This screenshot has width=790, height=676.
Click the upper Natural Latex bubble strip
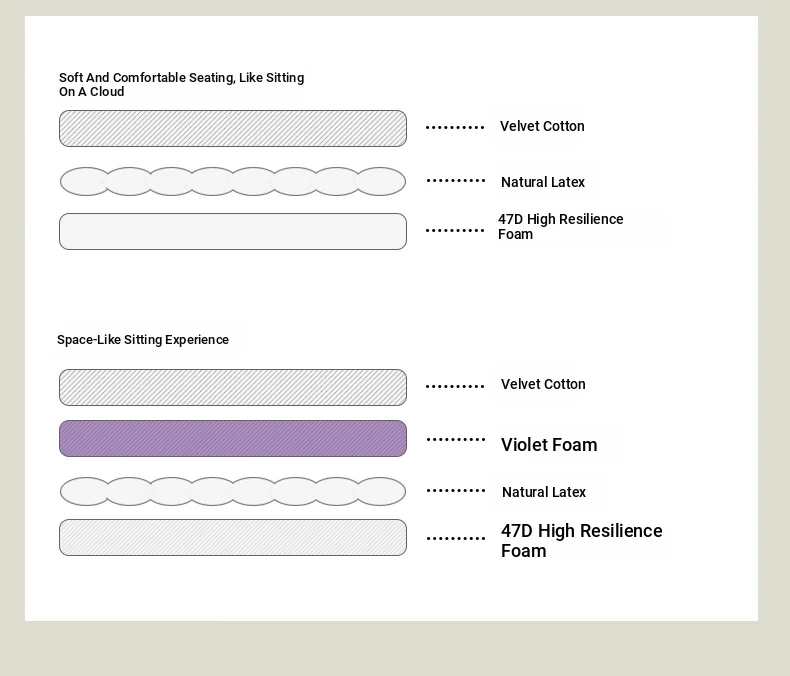(233, 181)
